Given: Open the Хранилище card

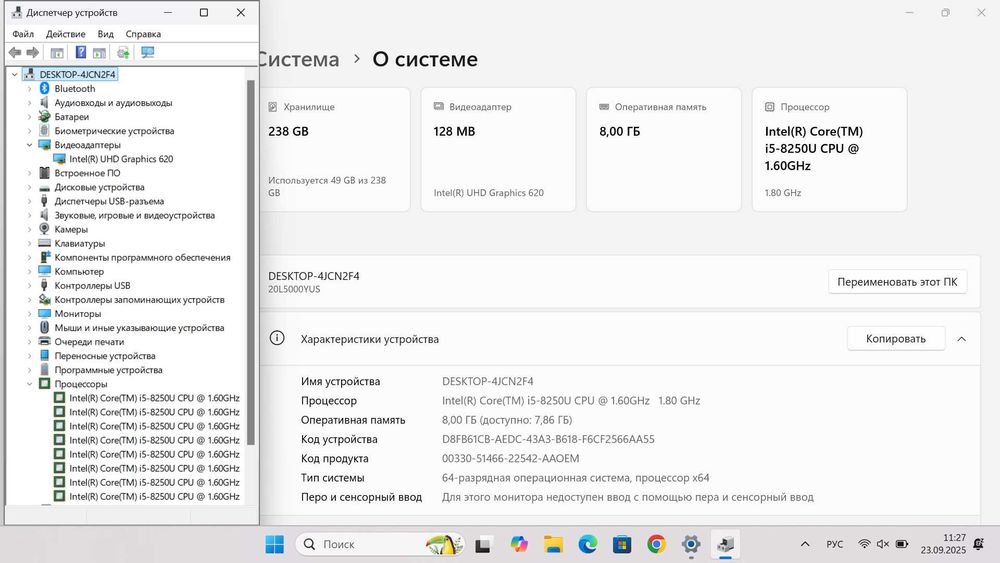Looking at the screenshot, I should [335, 150].
